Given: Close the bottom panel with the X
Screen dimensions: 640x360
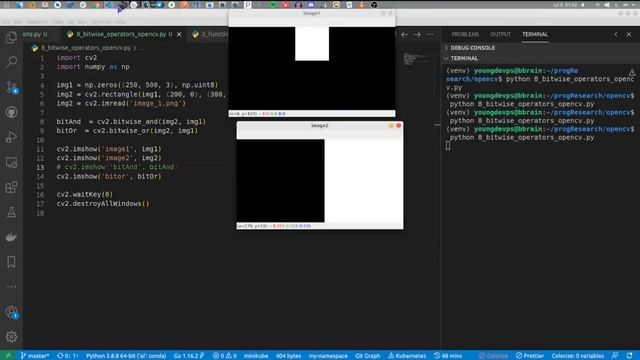Looking at the screenshot, I should coord(629,35).
